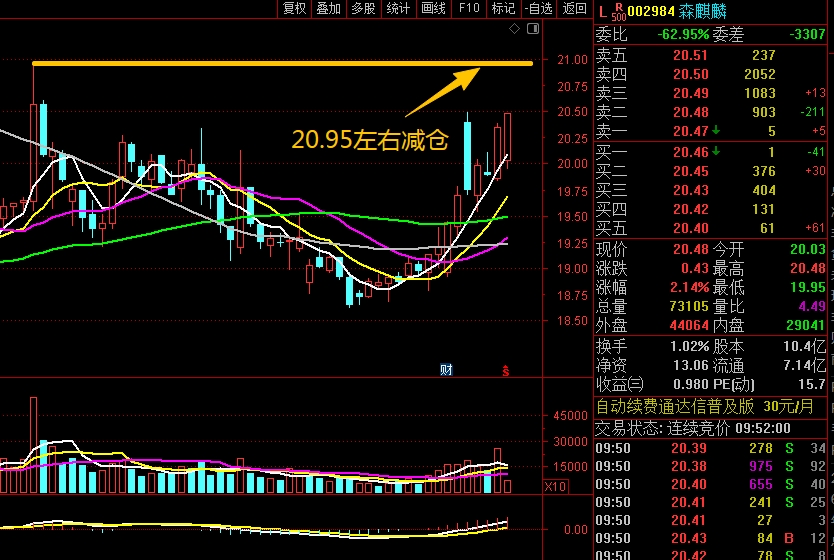Select 买一 price 20.46

click(x=690, y=153)
